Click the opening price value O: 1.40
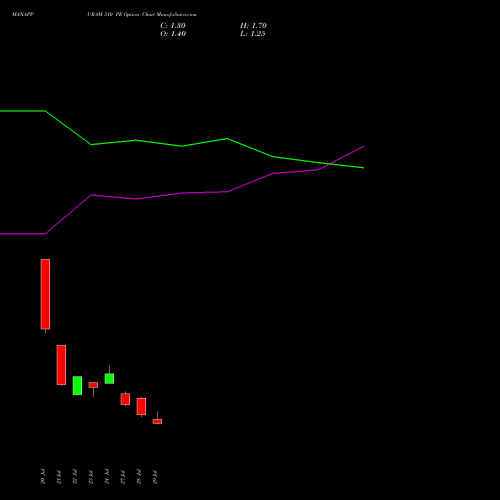Image resolution: width=500 pixels, height=500 pixels. coord(173,34)
